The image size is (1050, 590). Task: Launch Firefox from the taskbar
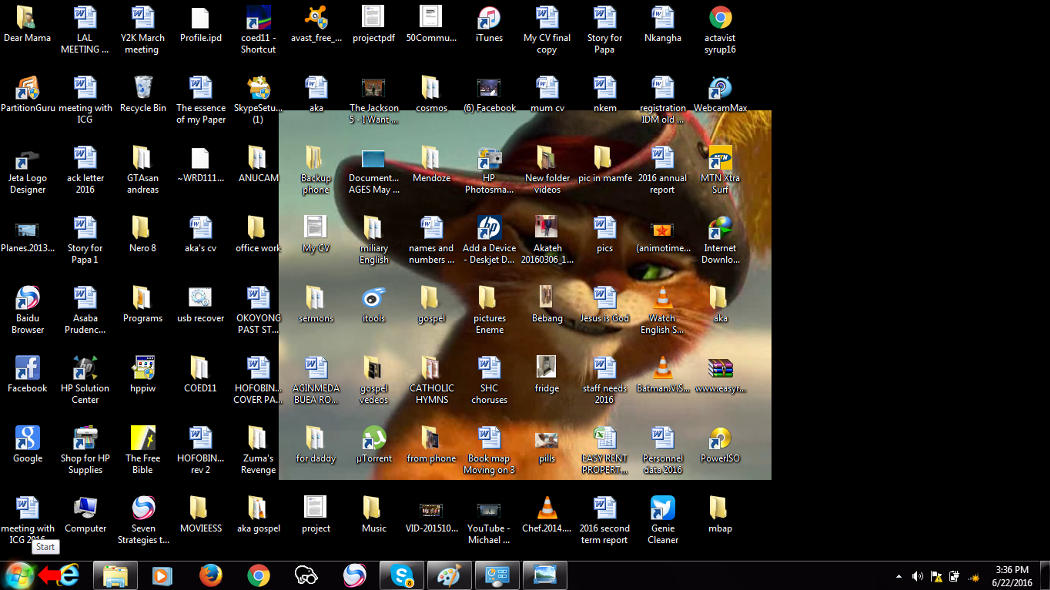tap(210, 575)
